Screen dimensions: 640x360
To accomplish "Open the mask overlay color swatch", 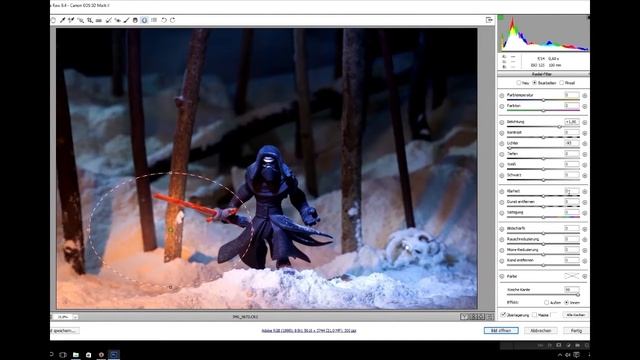I will 555,315.
